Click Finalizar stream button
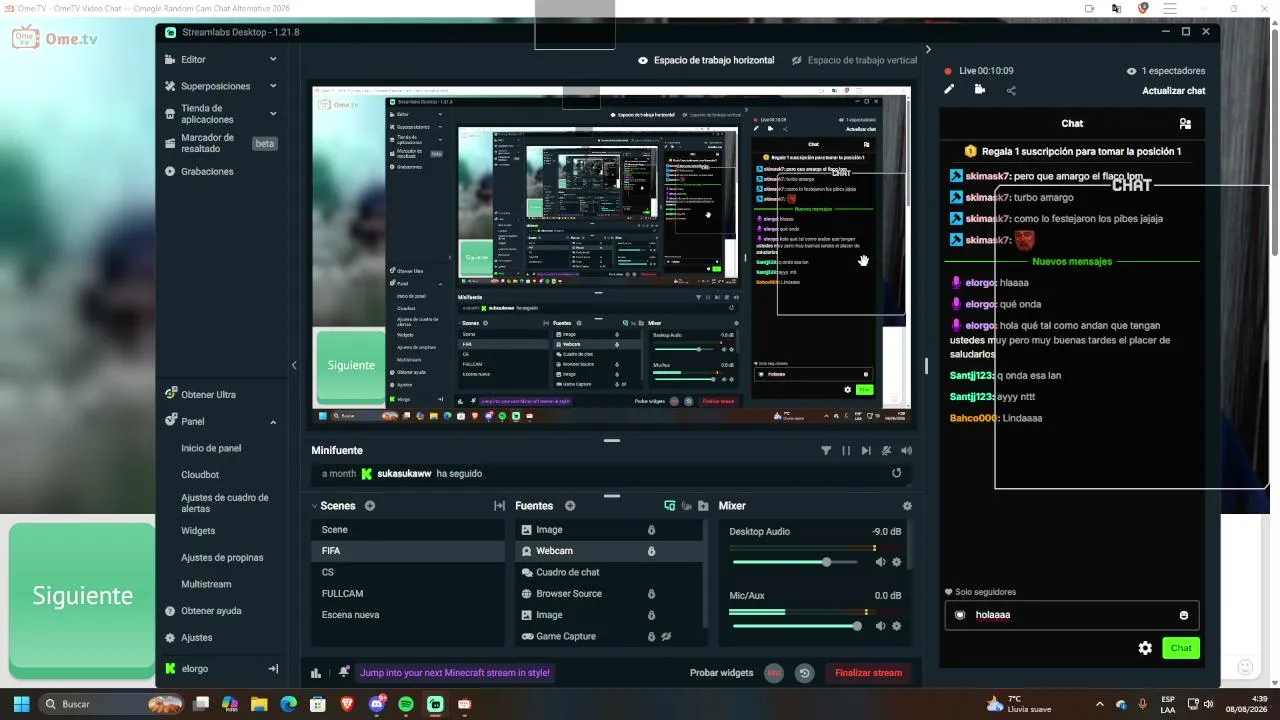The height and width of the screenshot is (720, 1280). [x=869, y=673]
